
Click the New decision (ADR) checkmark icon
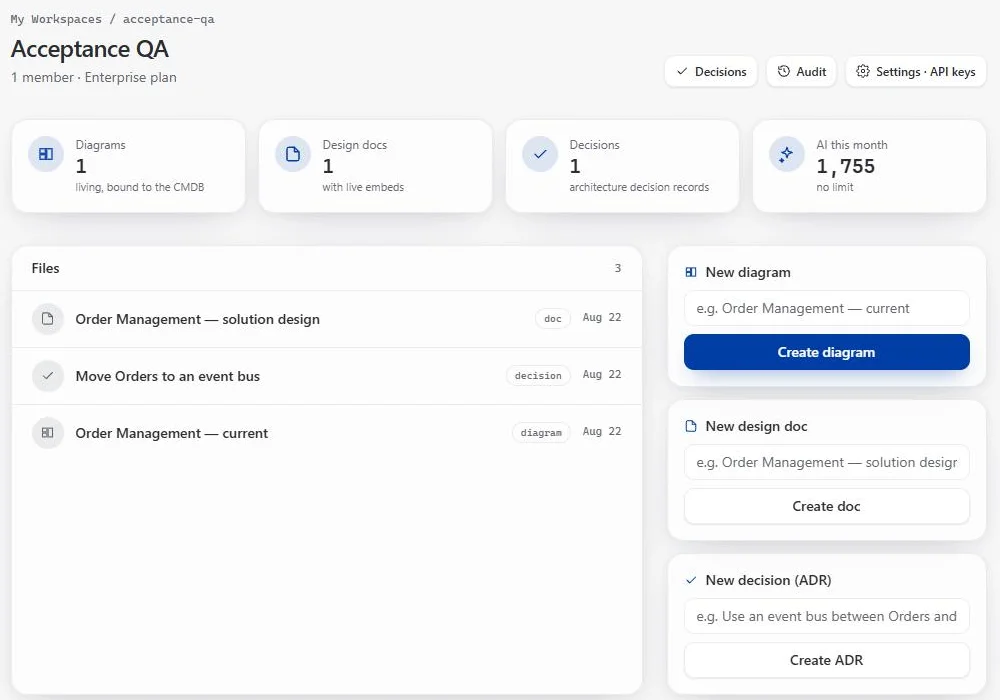coord(691,580)
